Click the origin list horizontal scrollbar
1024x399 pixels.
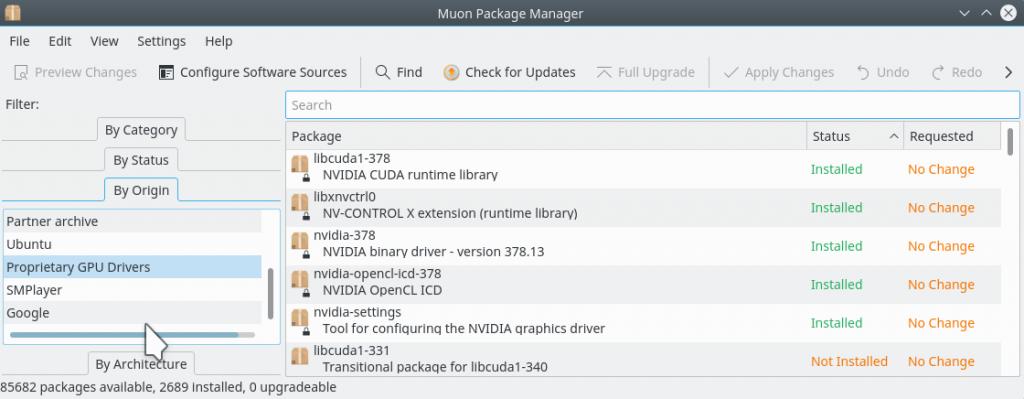132,334
